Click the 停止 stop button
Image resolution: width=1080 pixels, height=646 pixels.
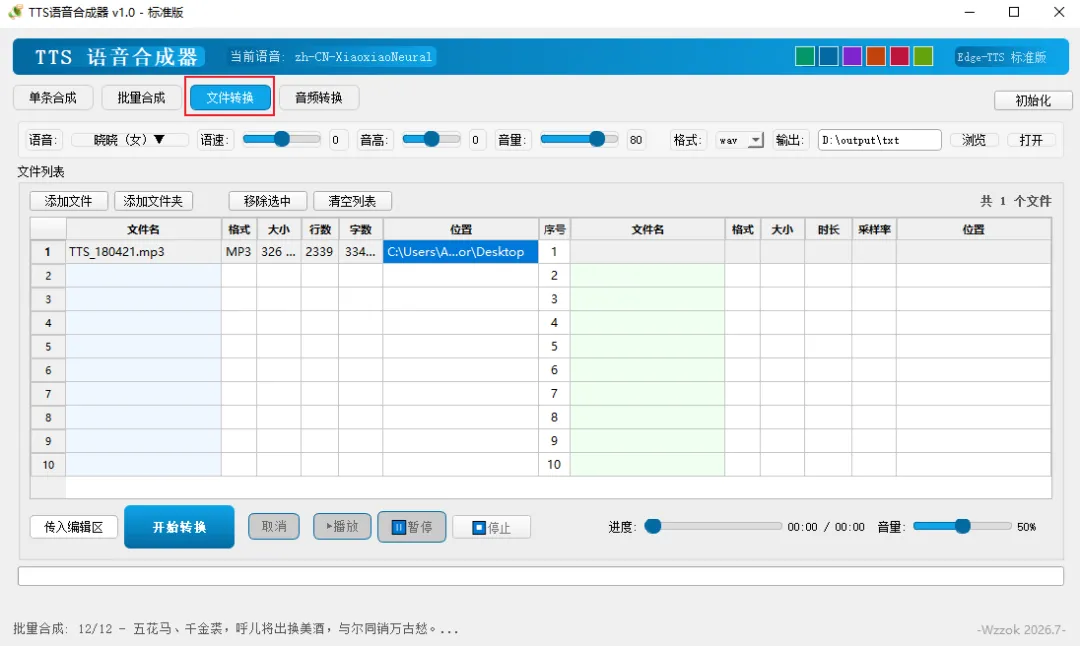click(491, 528)
